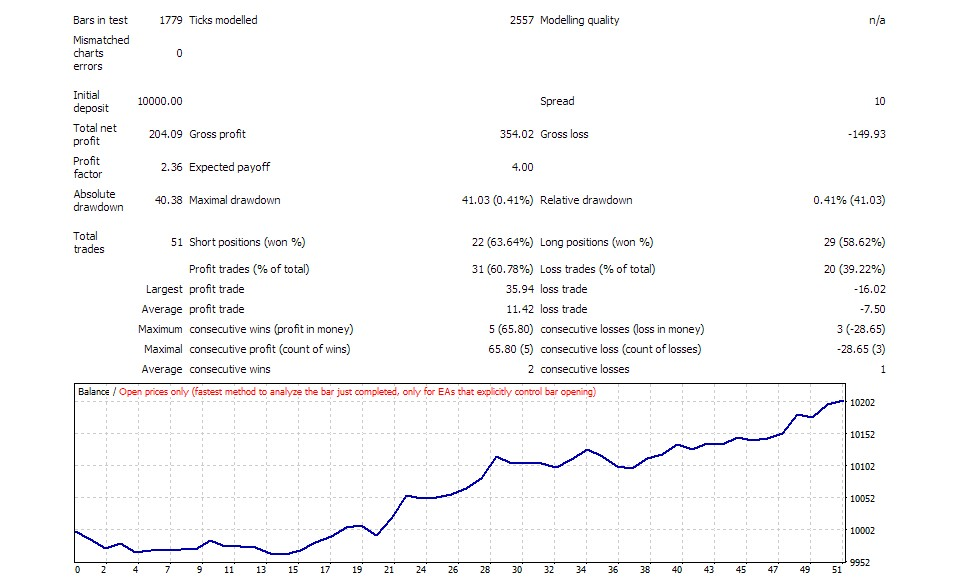
Task: Click the initial deposit value 10000.00
Action: pos(160,101)
